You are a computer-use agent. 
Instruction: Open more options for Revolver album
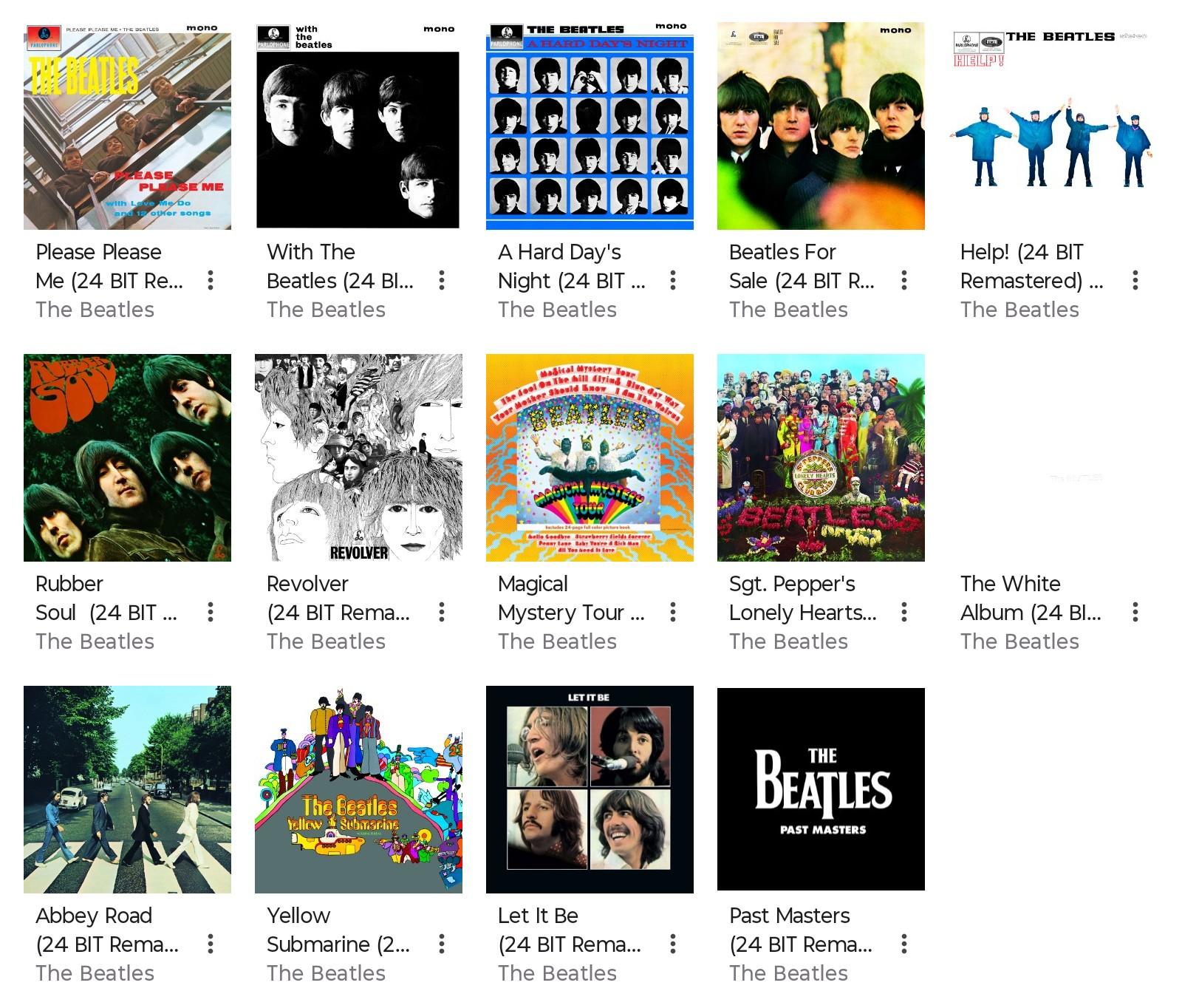(442, 612)
